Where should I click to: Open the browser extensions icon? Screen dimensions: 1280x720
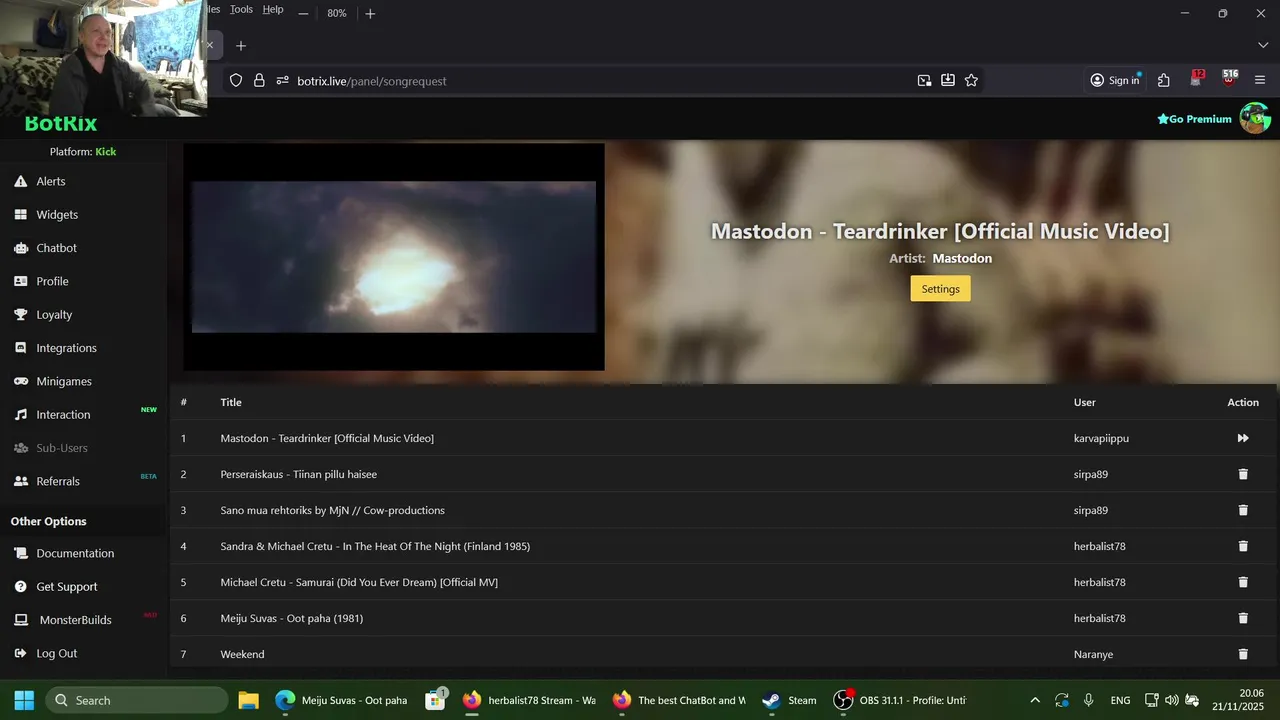1164,81
